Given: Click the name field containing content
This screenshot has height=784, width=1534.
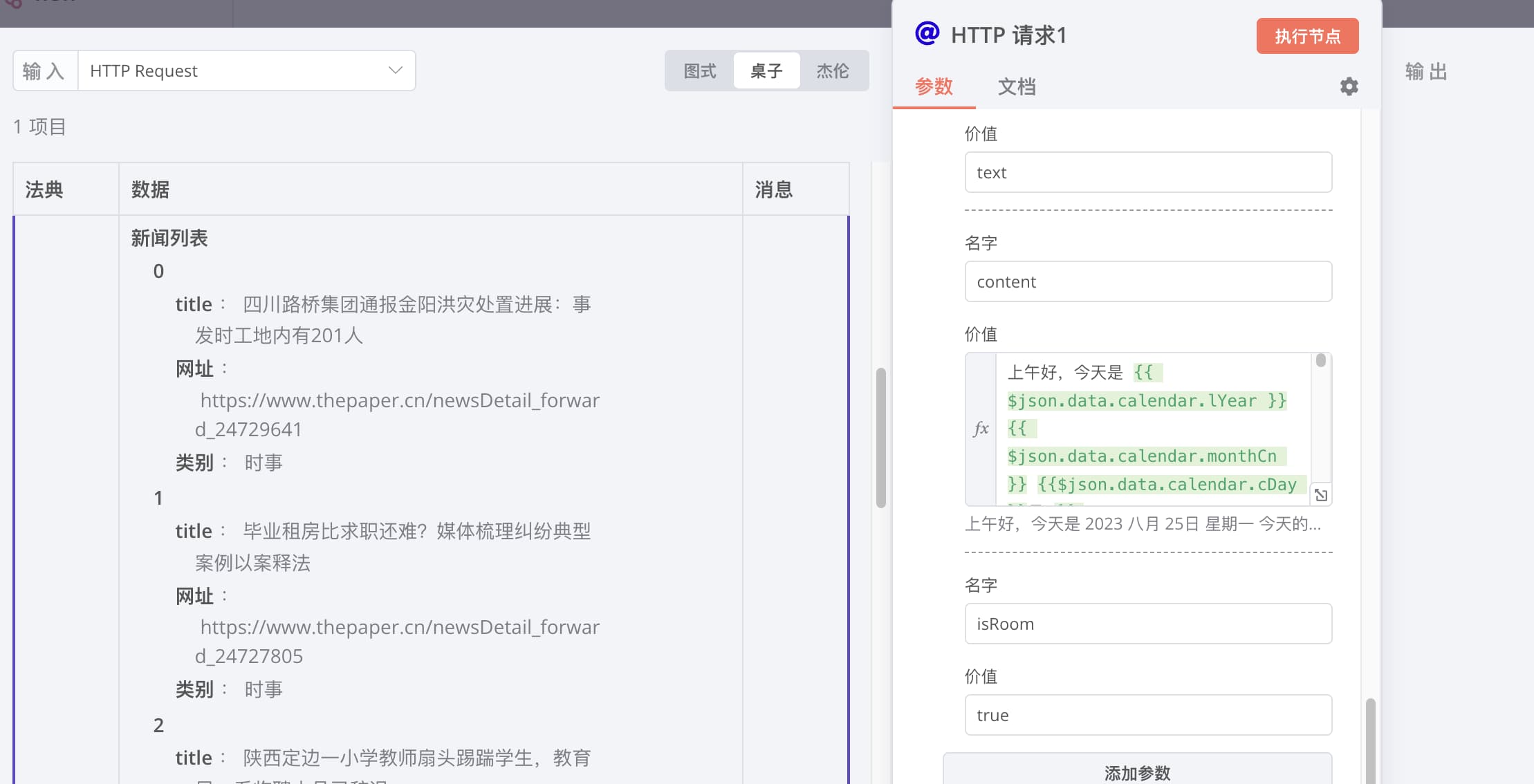Looking at the screenshot, I should click(x=1147, y=281).
